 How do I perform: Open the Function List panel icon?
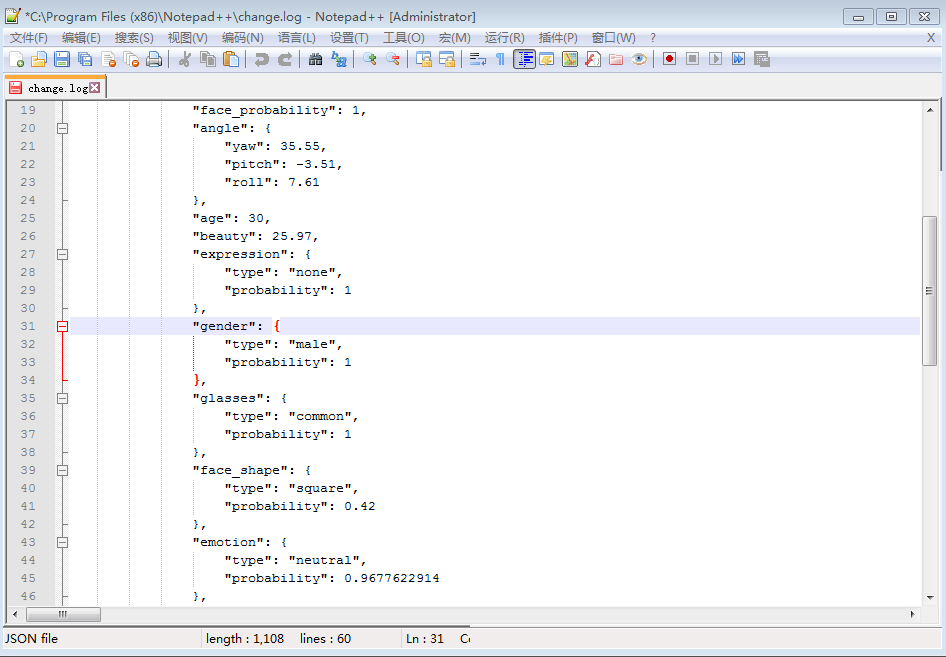[x=592, y=59]
